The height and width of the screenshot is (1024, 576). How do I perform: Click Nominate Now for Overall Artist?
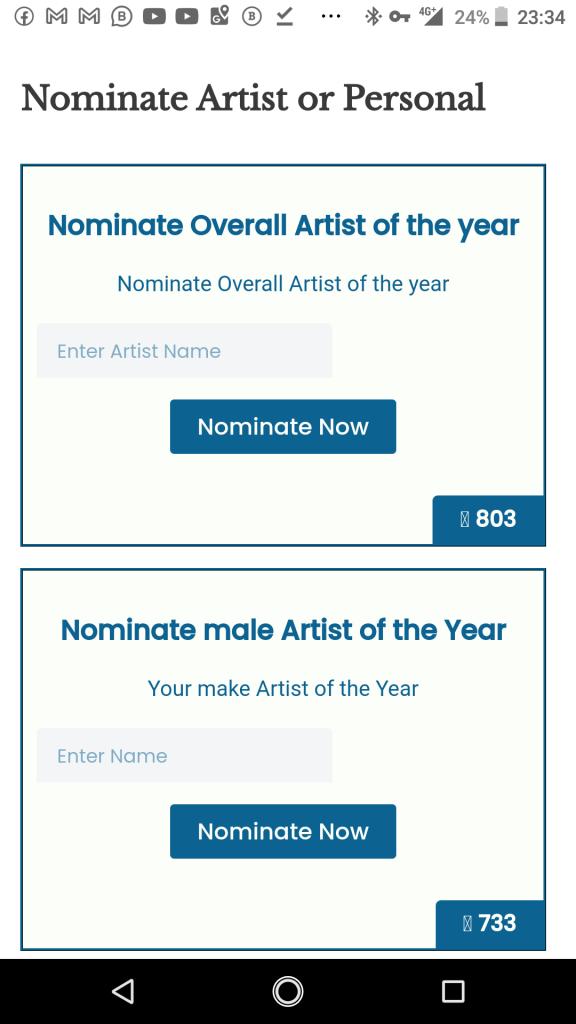(x=283, y=426)
